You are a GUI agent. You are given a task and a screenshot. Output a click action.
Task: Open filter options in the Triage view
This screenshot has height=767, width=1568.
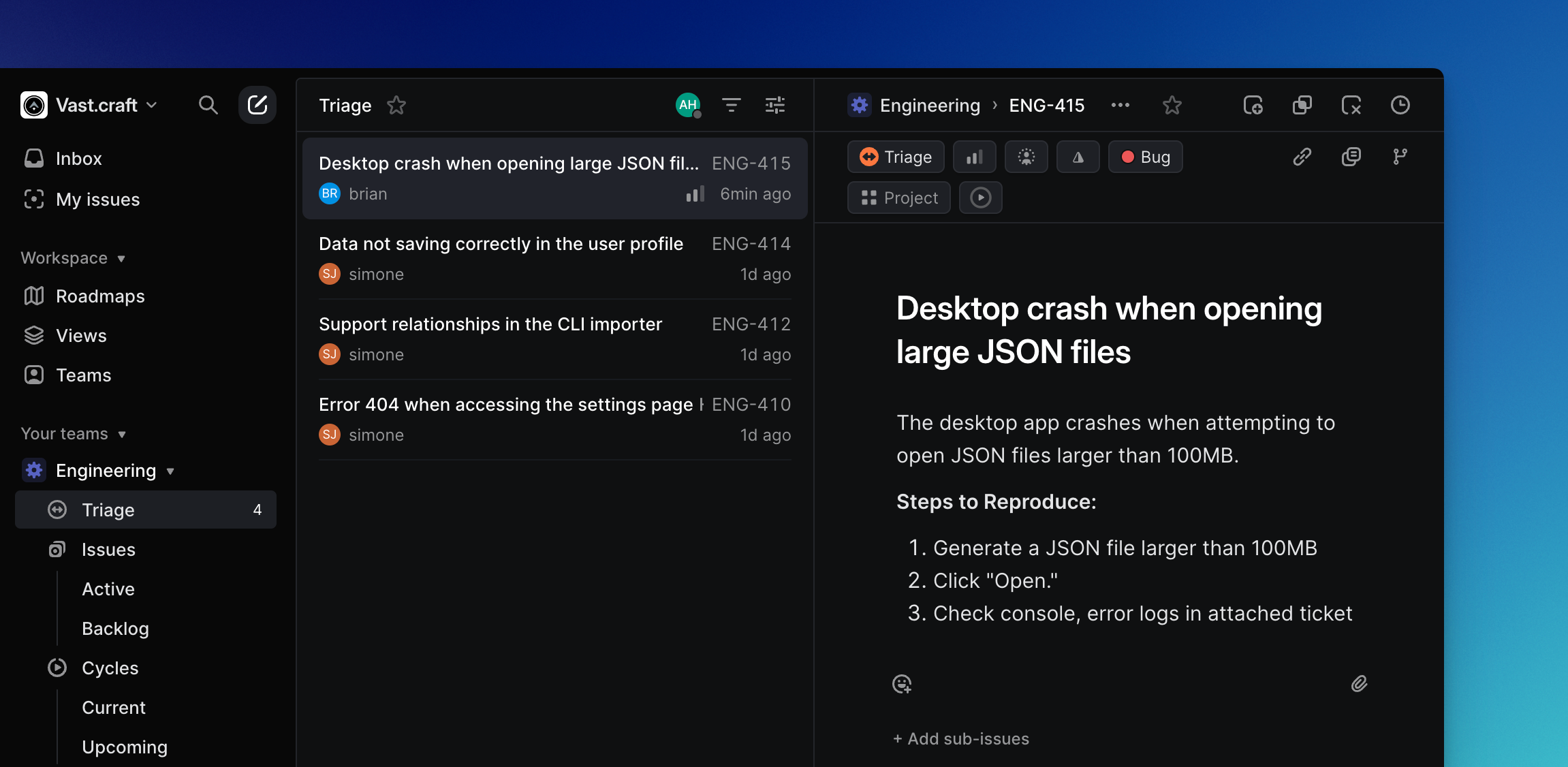point(732,105)
